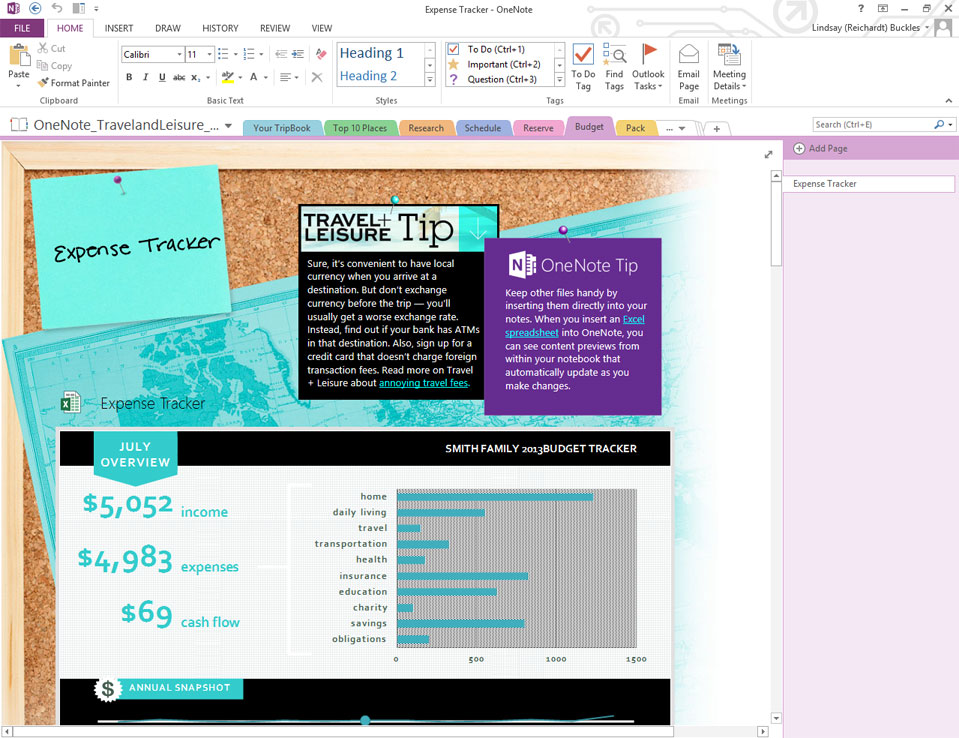959x738 pixels.
Task: Open the Email Page command
Action: pyautogui.click(x=688, y=67)
